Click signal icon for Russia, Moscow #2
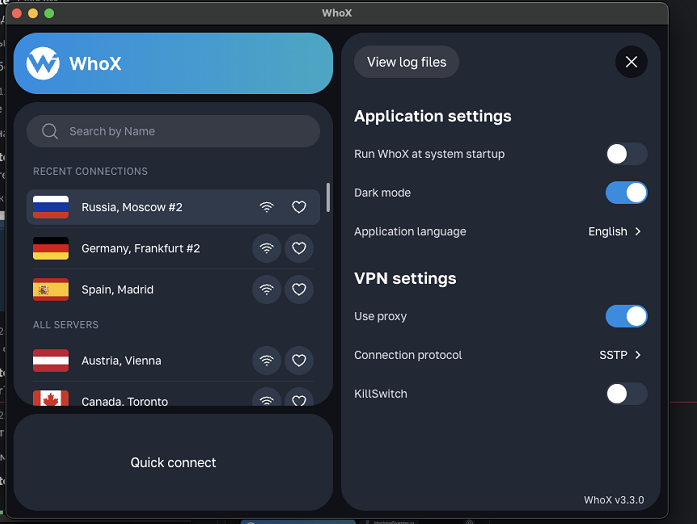Screen dimensions: 697x524 pyautogui.click(x=267, y=207)
